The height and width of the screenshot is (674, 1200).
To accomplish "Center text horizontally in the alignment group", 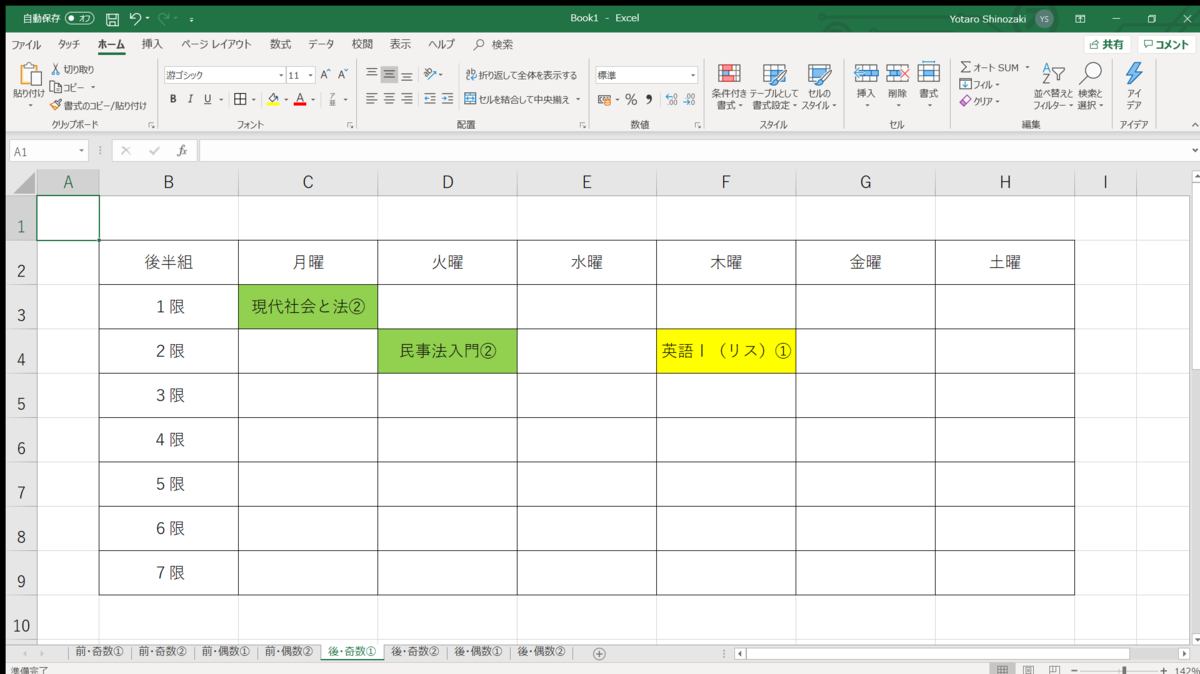I will [389, 99].
